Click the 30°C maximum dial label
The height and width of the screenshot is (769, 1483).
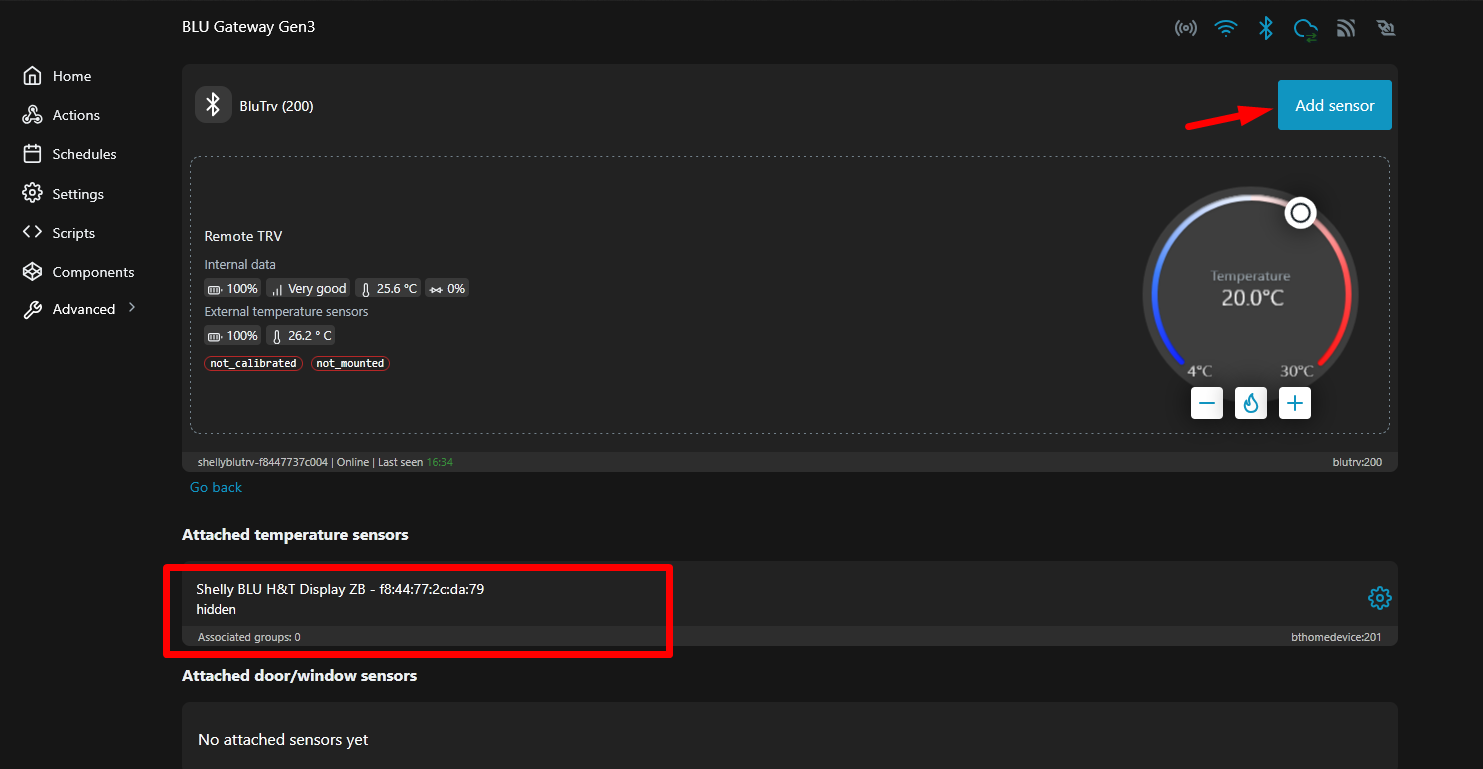[1296, 371]
